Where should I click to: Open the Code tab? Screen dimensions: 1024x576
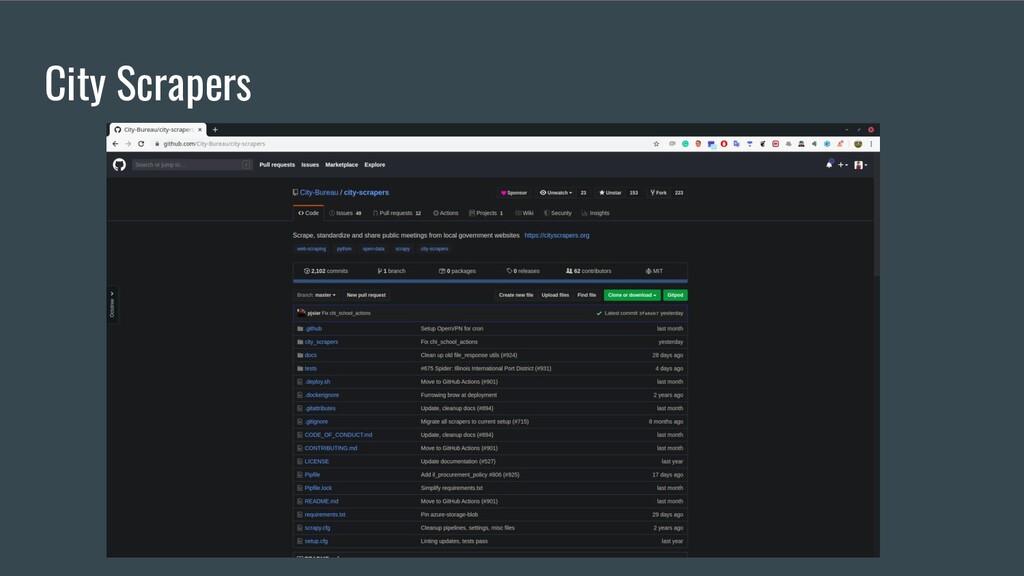pyautogui.click(x=308, y=213)
